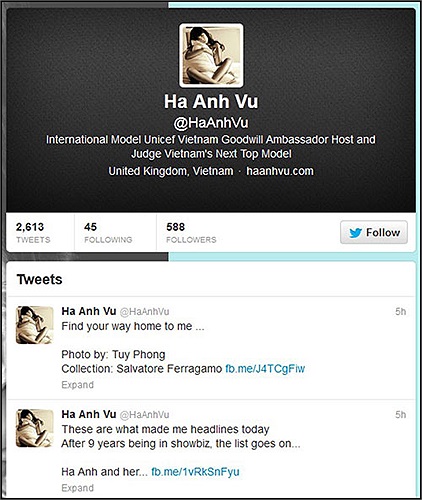
Task: Click the Follow button with bird icon
Action: (x=374, y=232)
